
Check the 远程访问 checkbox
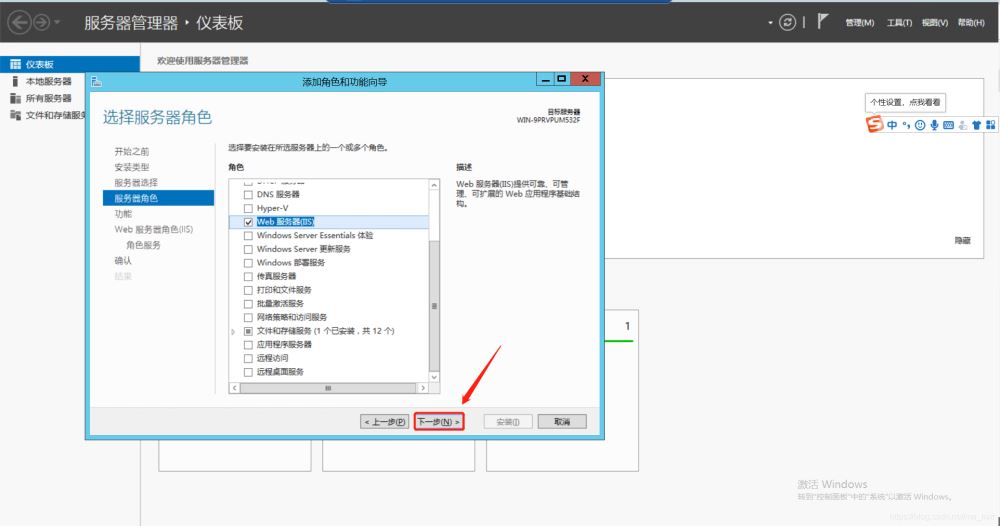coord(248,358)
